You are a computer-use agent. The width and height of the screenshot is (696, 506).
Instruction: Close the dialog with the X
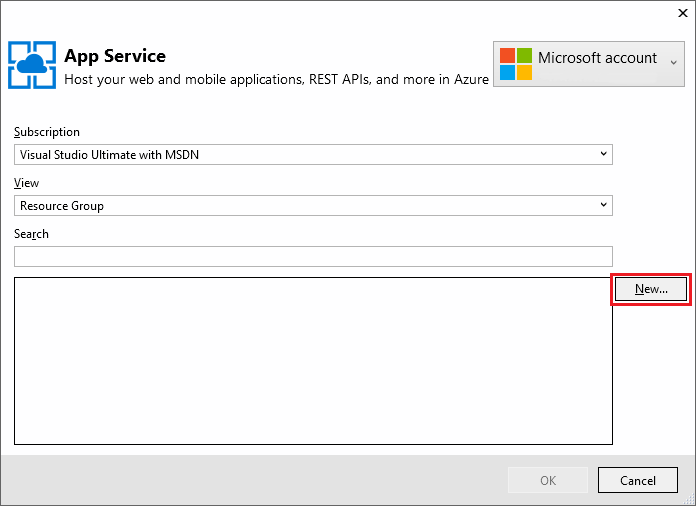tap(683, 13)
